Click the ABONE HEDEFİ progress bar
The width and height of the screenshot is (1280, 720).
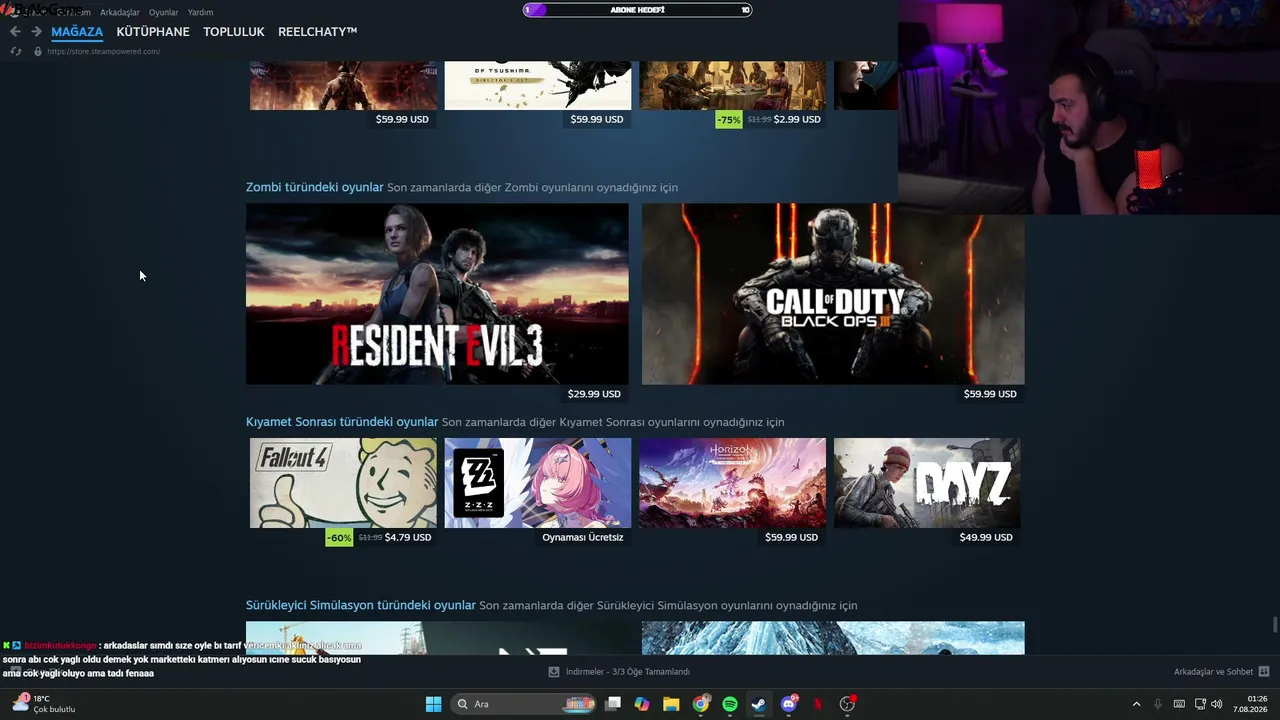(638, 10)
